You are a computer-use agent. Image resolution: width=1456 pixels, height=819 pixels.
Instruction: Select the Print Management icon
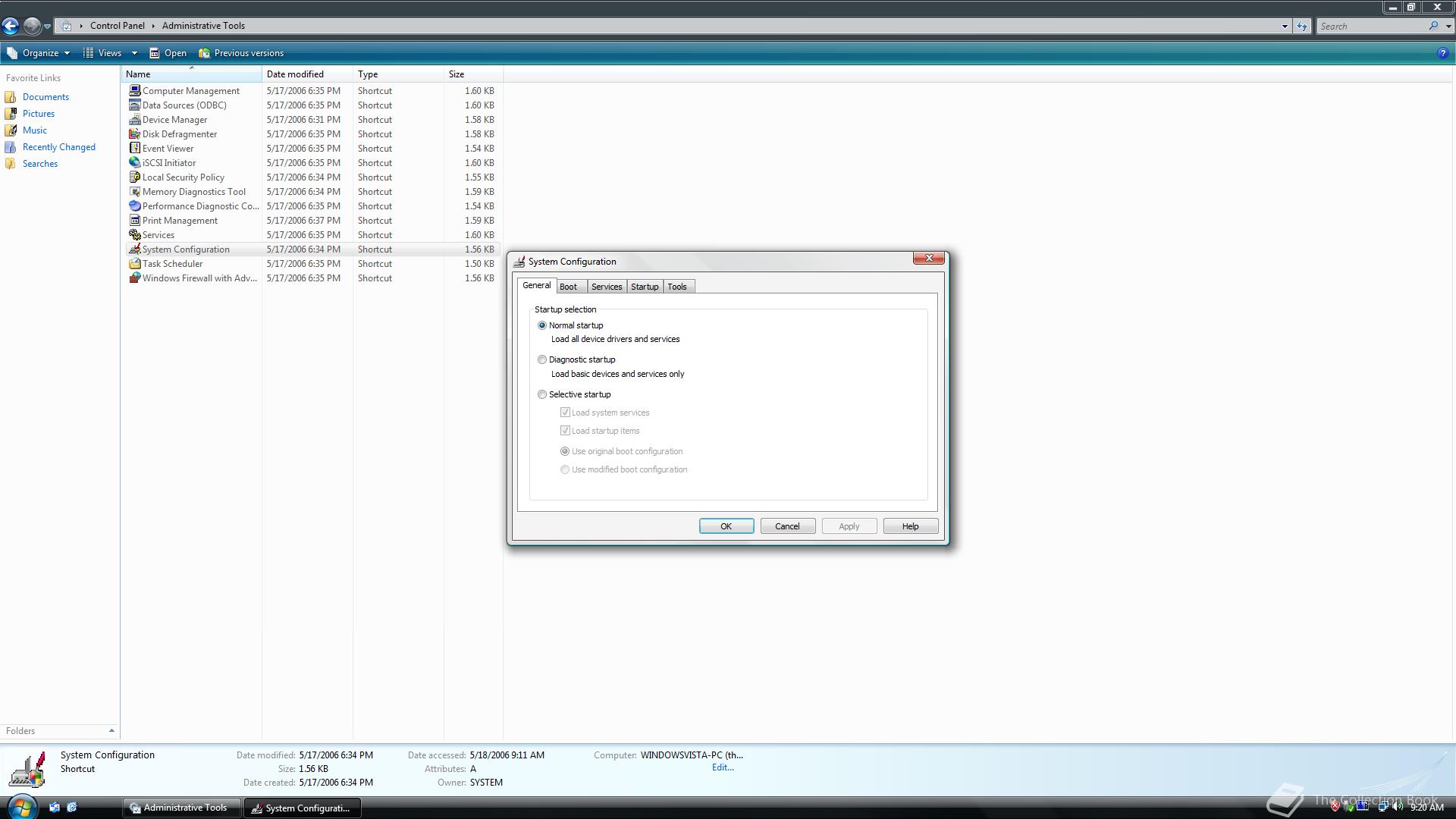tap(135, 220)
